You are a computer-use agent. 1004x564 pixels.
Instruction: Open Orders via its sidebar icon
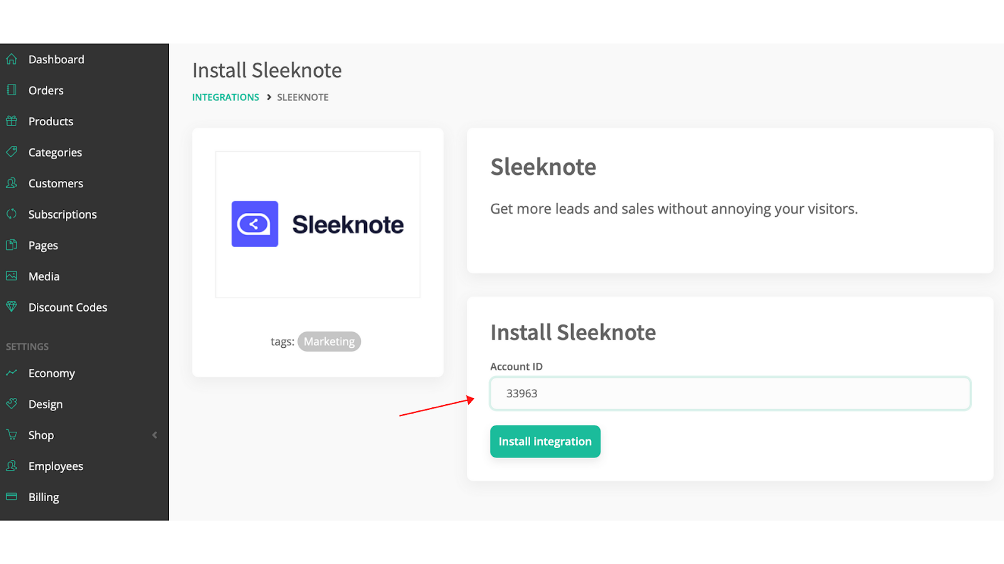click(12, 90)
